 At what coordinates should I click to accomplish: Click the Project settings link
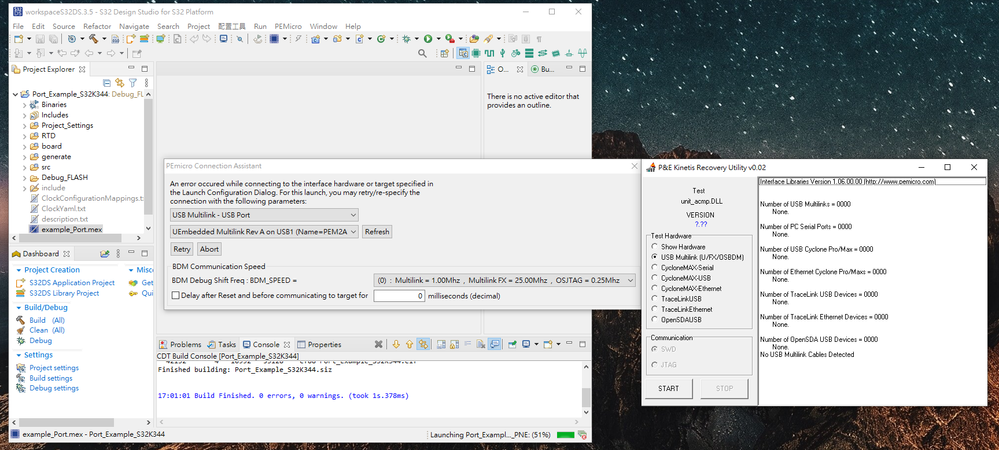coord(54,368)
